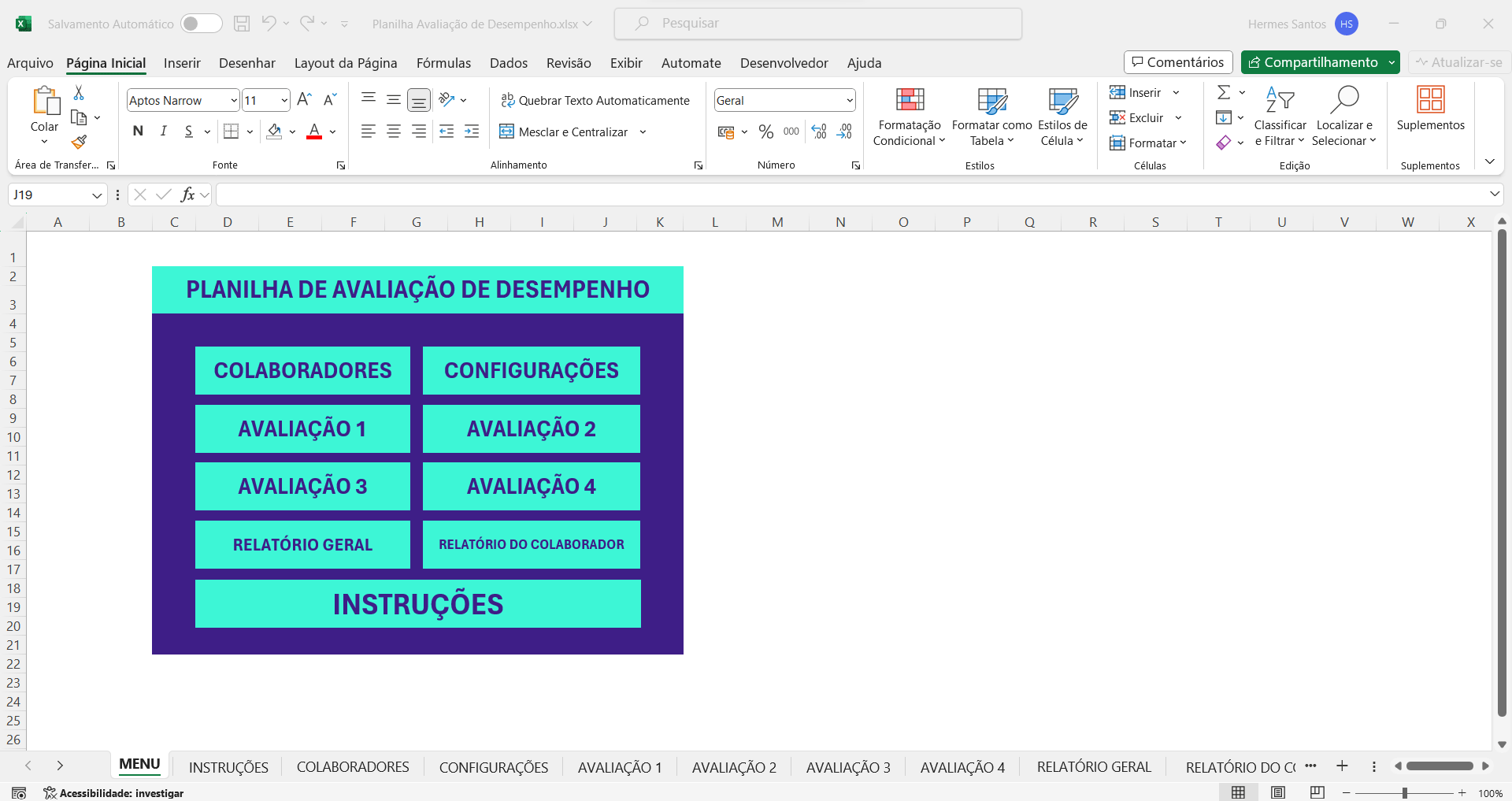Click the vertical scrollbar thumb
This screenshot has width=1512, height=801.
pyautogui.click(x=1502, y=473)
